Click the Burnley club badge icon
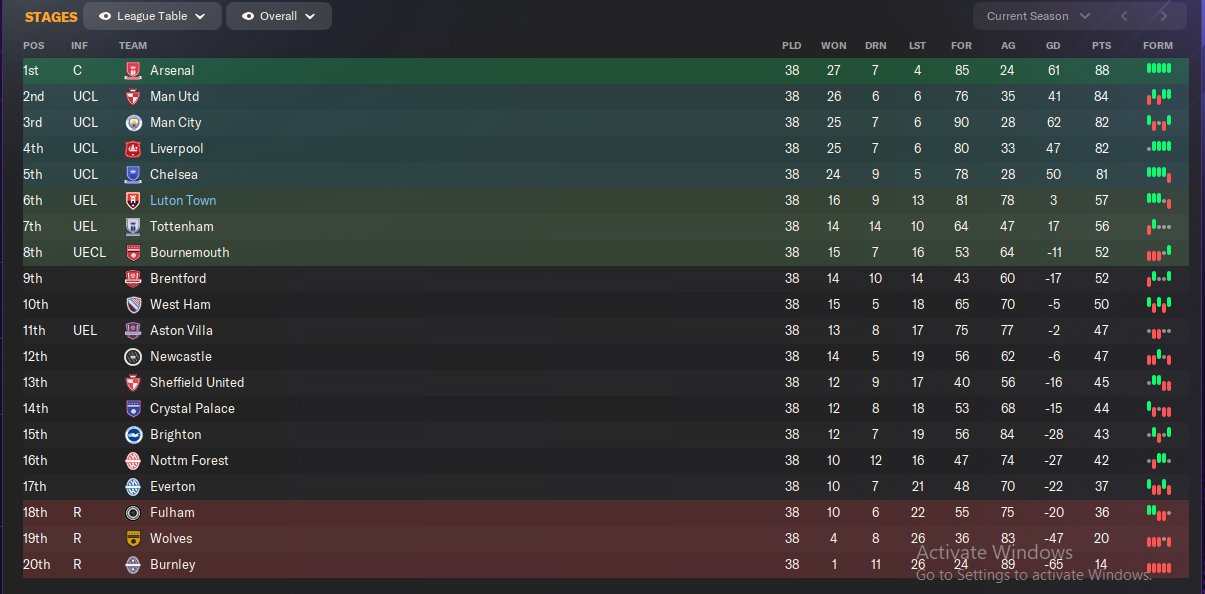This screenshot has width=1205, height=594. click(133, 565)
